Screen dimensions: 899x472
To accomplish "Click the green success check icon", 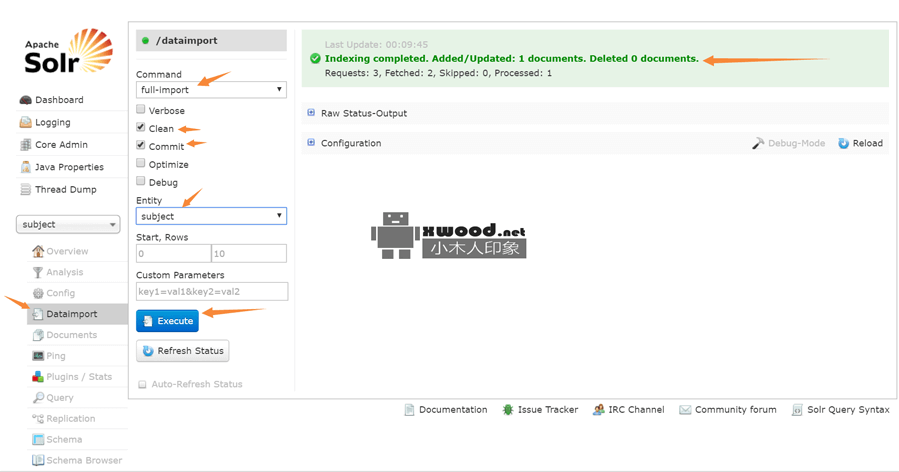I will coord(315,58).
